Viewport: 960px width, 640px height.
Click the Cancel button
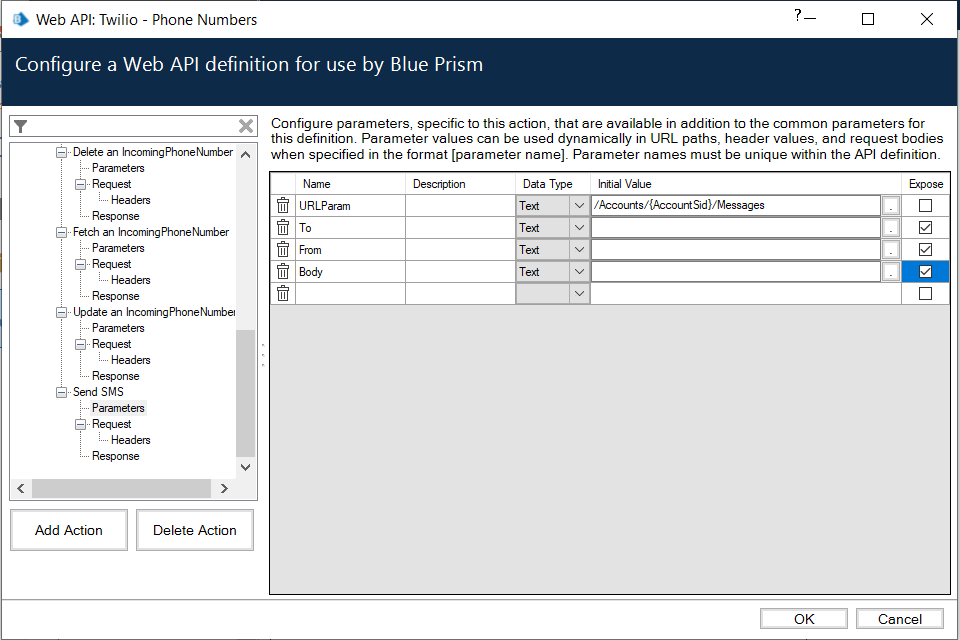[x=899, y=619]
